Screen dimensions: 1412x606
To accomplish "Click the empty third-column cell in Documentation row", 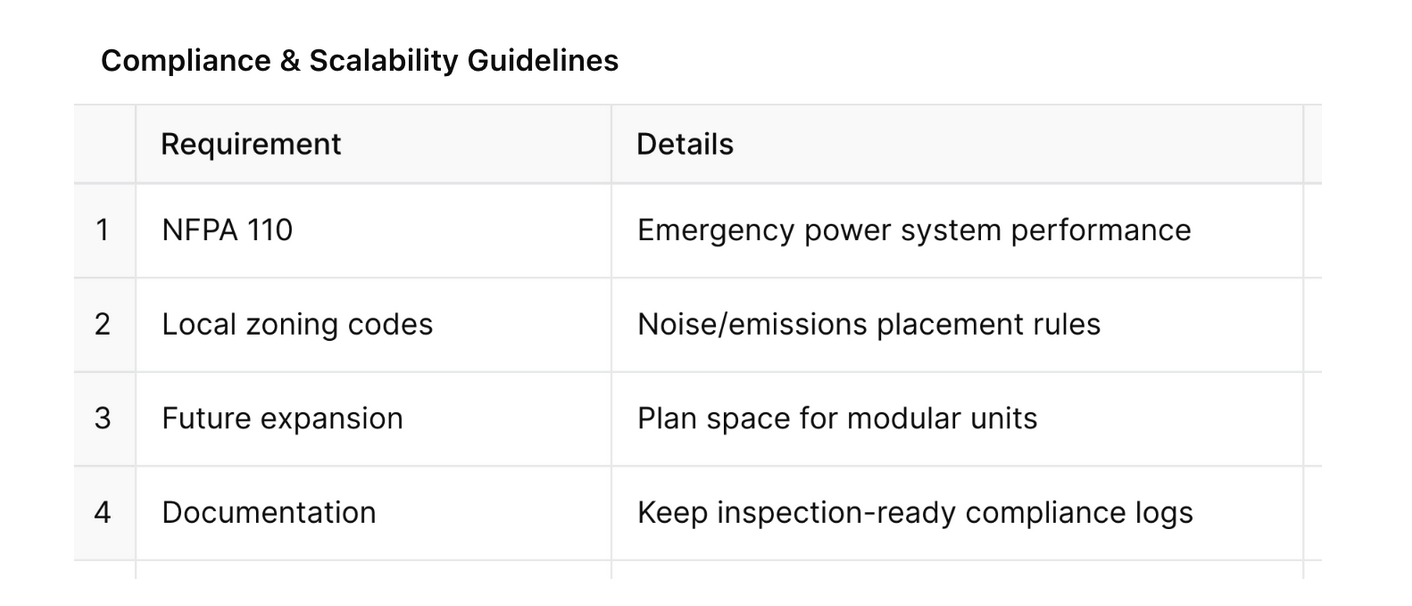I will click(x=1313, y=512).
